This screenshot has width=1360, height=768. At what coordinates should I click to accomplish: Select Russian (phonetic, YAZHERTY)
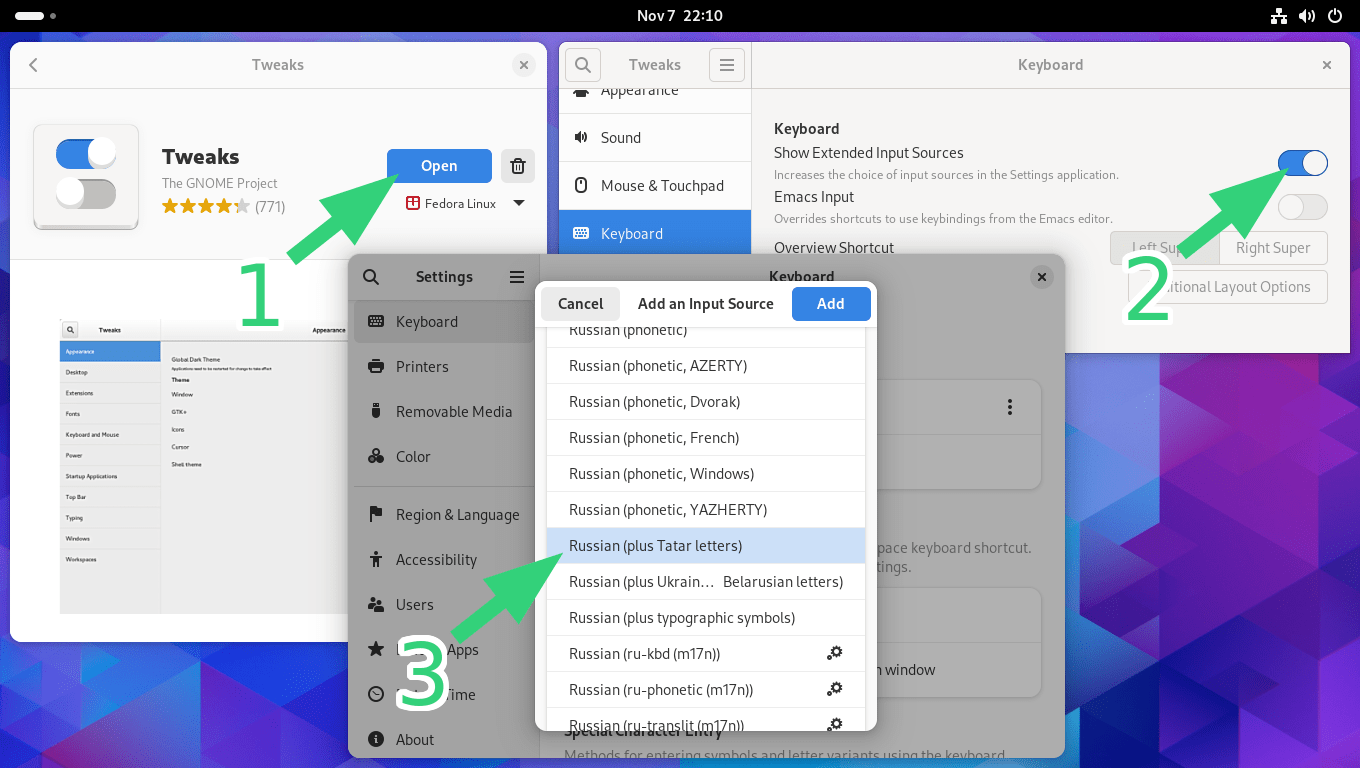(706, 510)
